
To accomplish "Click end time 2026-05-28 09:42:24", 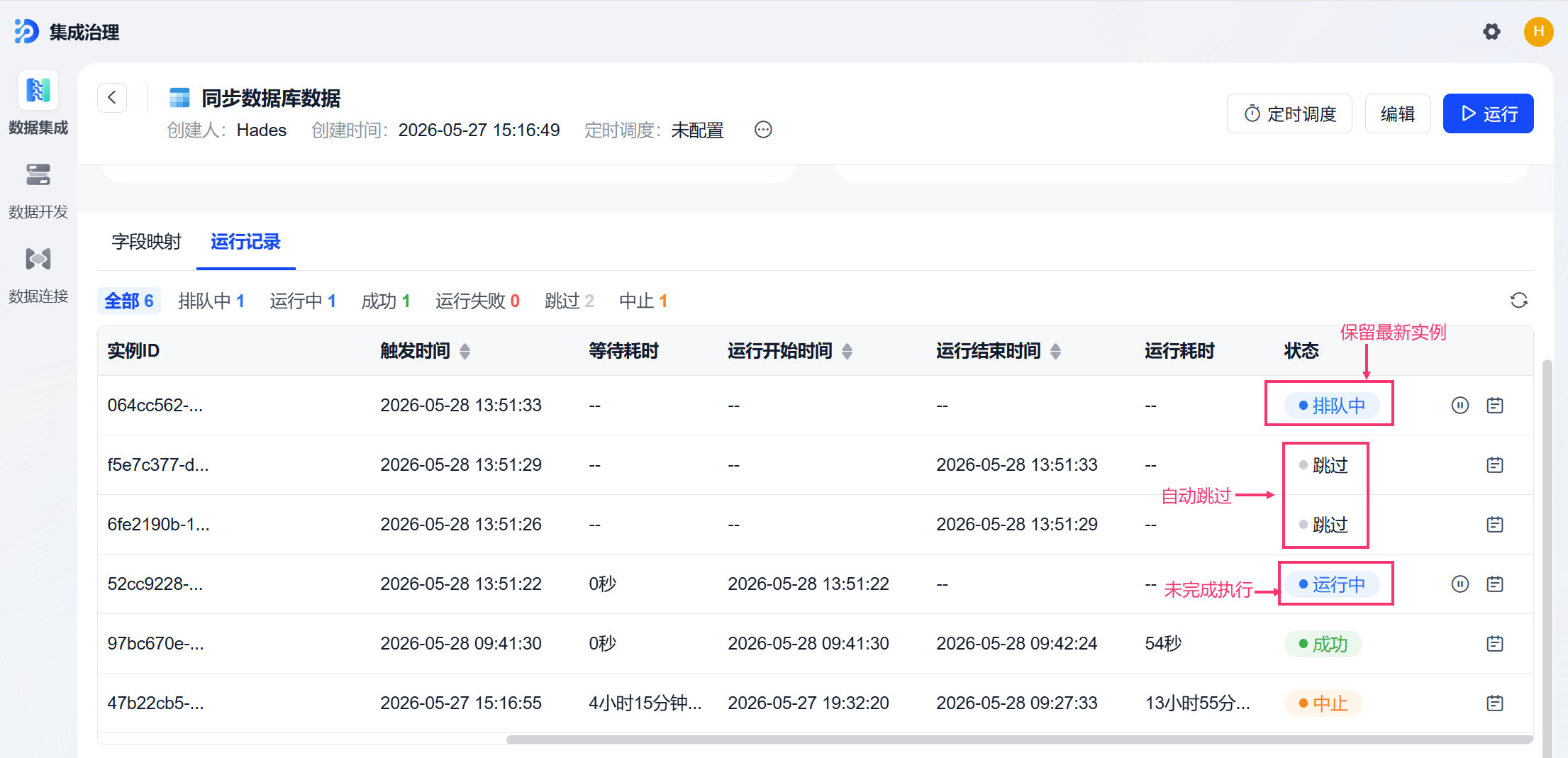I will 1017,644.
